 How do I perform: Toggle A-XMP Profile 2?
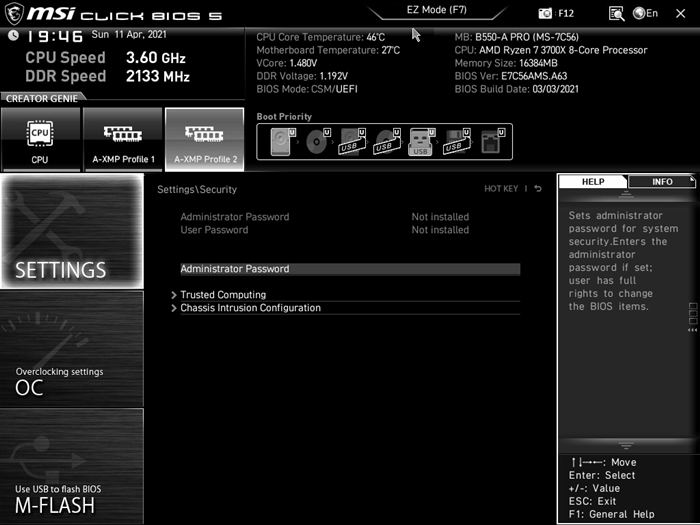(205, 139)
